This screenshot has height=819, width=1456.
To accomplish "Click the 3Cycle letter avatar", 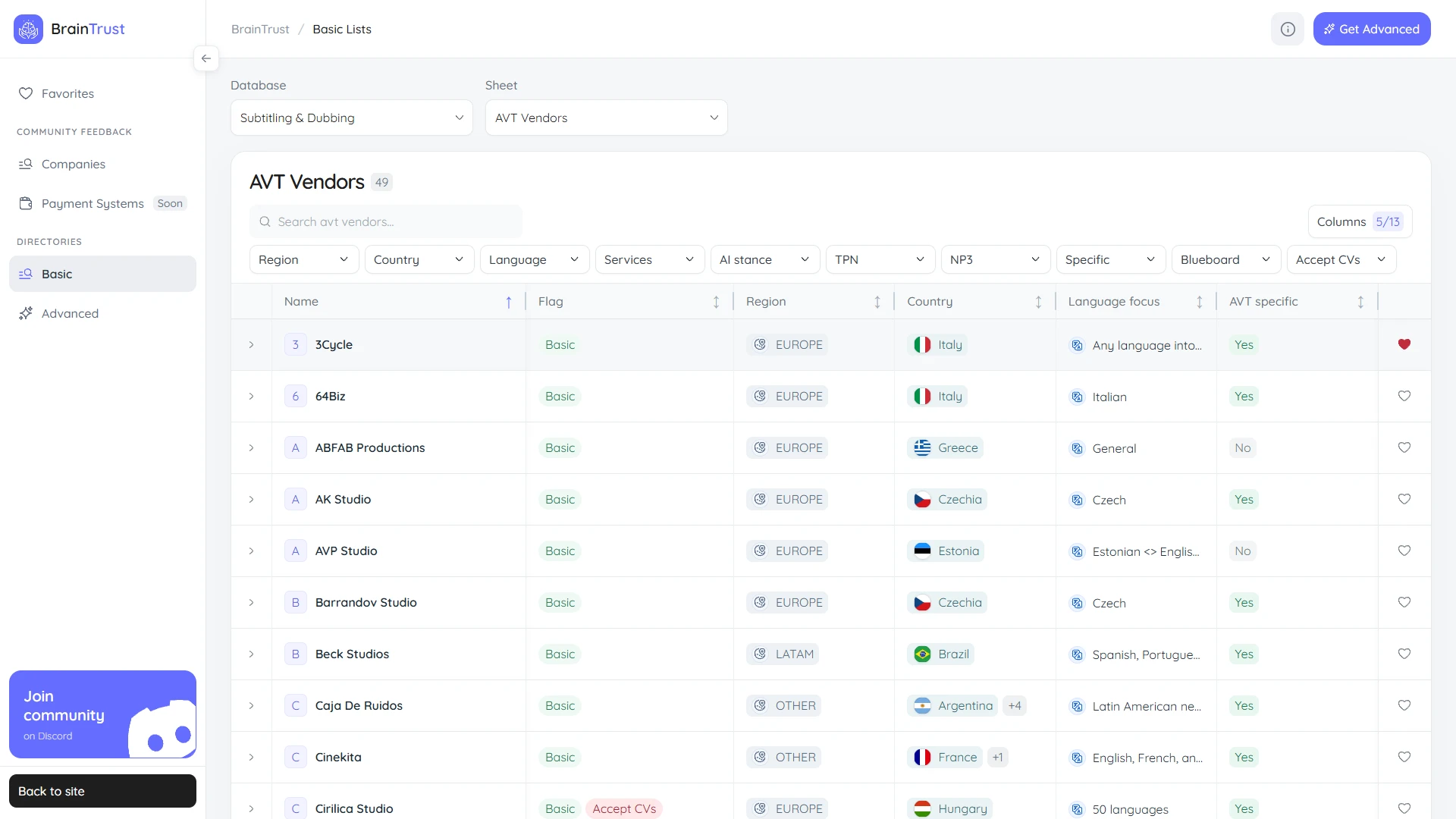I will click(x=296, y=344).
